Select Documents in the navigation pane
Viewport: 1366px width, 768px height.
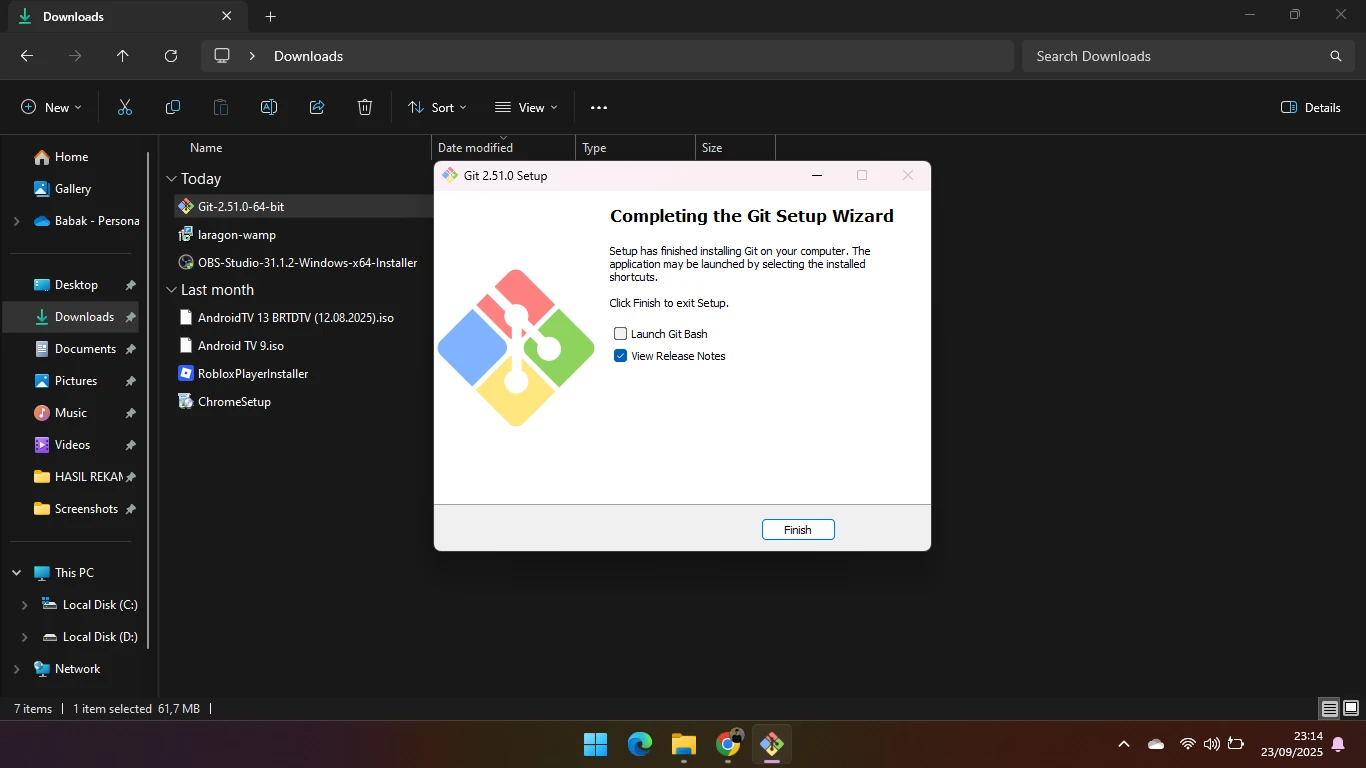pos(85,349)
